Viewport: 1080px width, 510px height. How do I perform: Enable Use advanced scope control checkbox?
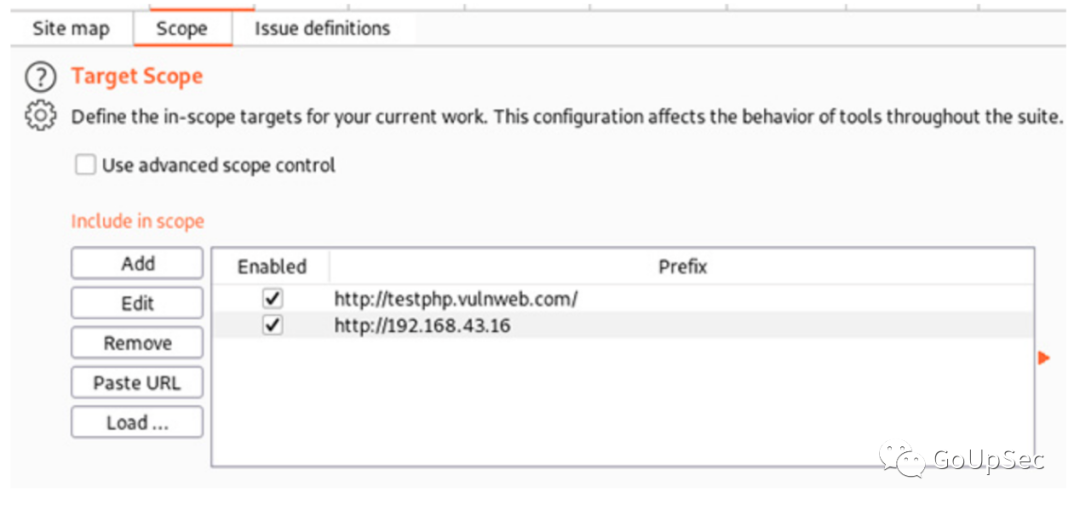coord(85,165)
